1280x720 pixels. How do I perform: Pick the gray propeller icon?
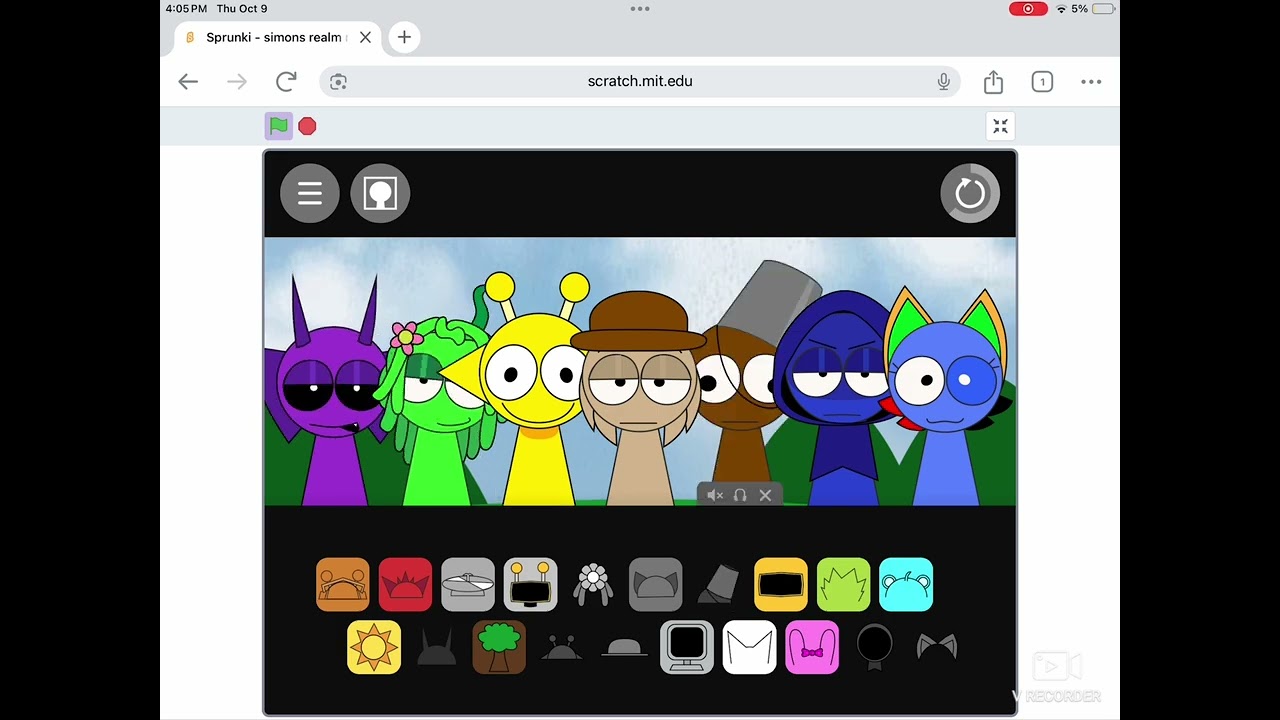tap(468, 584)
